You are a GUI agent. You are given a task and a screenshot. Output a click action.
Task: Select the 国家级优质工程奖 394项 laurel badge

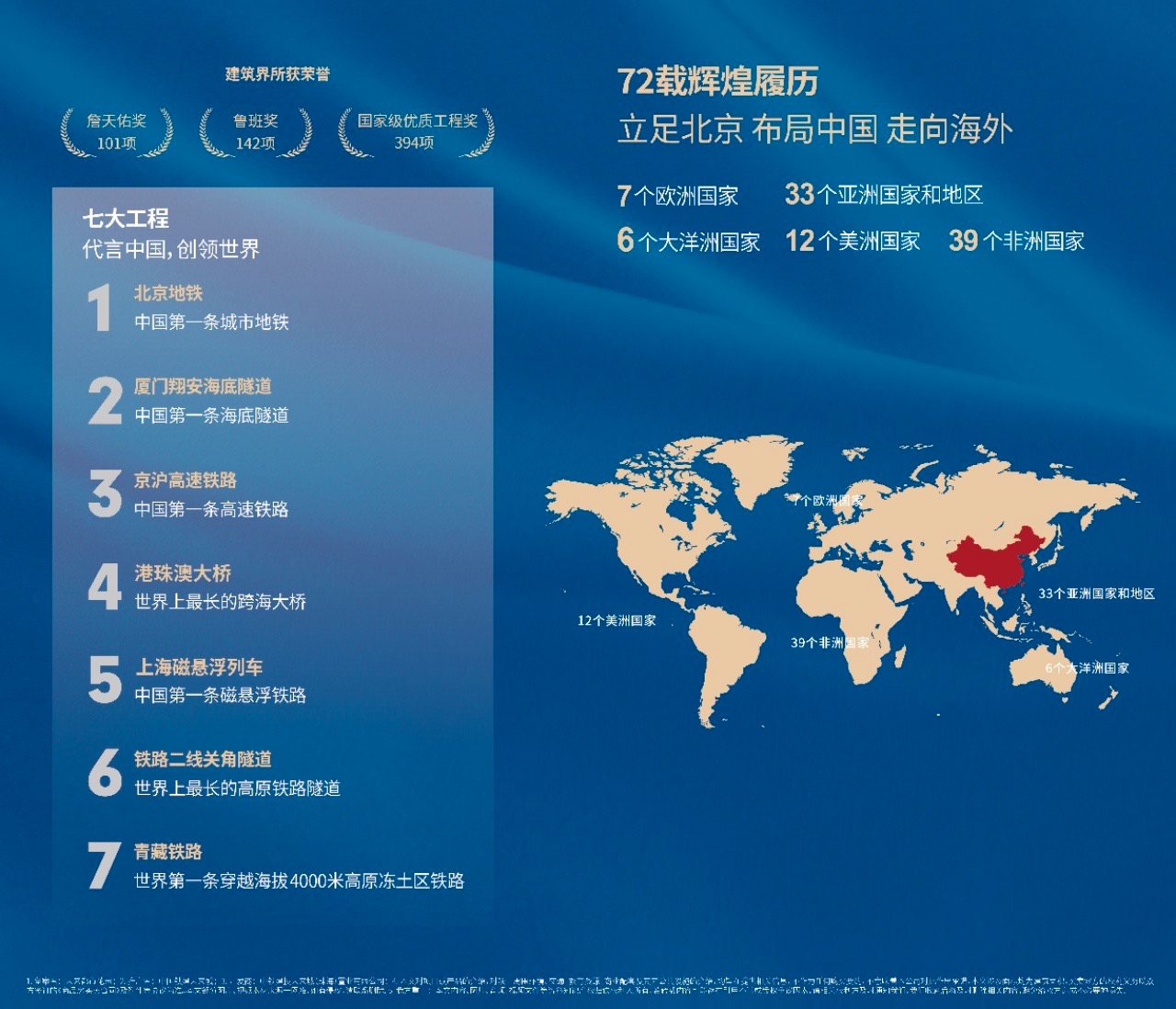coord(416,132)
